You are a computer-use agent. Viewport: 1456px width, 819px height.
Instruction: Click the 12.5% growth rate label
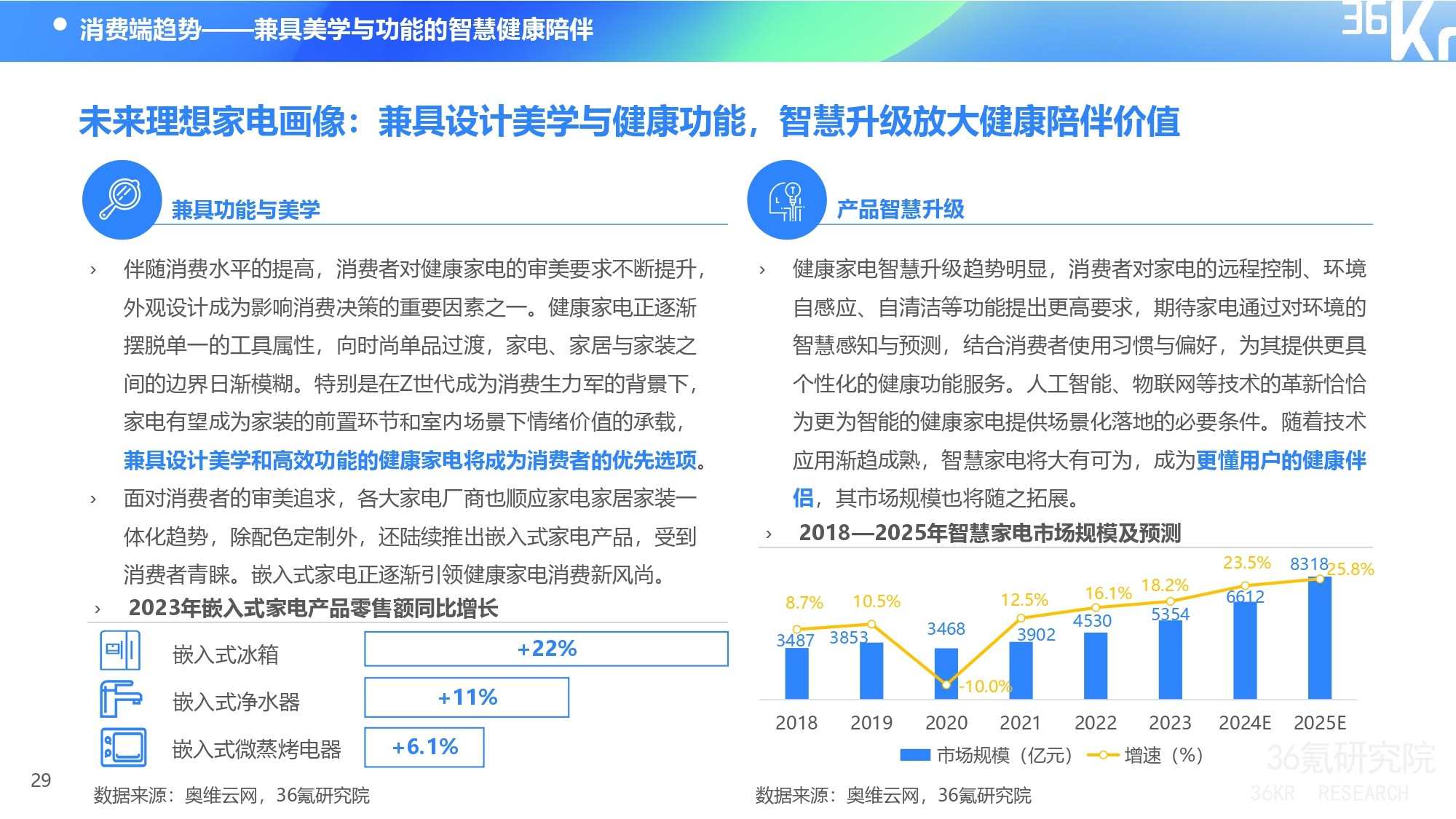click(1024, 600)
